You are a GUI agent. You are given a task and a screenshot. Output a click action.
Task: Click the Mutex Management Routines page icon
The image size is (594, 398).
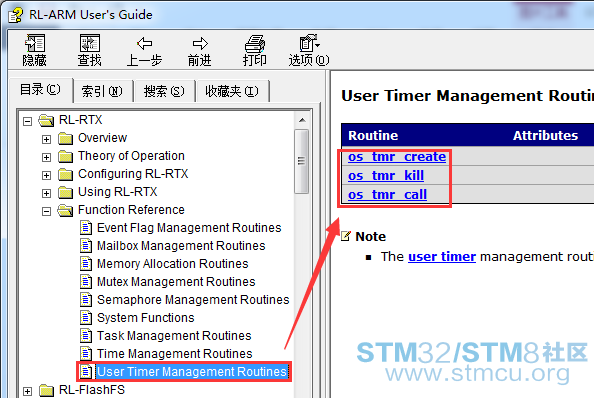click(x=86, y=282)
